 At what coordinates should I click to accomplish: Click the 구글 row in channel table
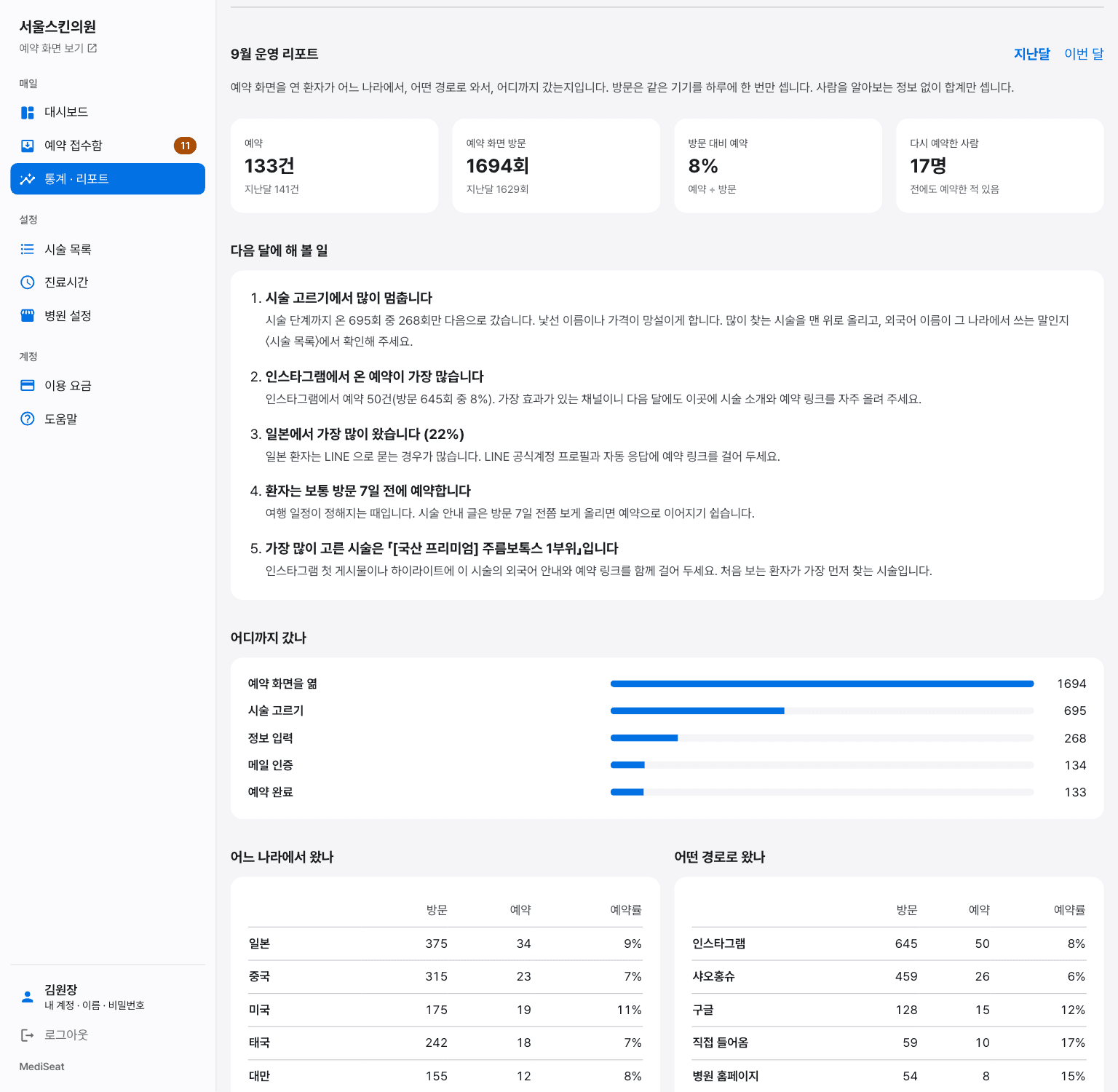[889, 1010]
